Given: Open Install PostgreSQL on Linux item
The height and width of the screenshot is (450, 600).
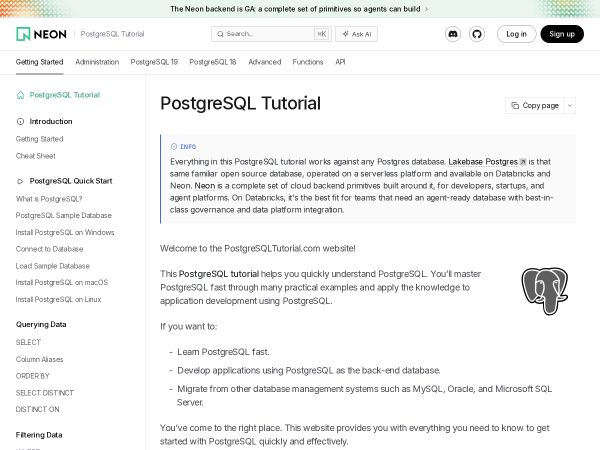Looking at the screenshot, I should coord(59,299).
